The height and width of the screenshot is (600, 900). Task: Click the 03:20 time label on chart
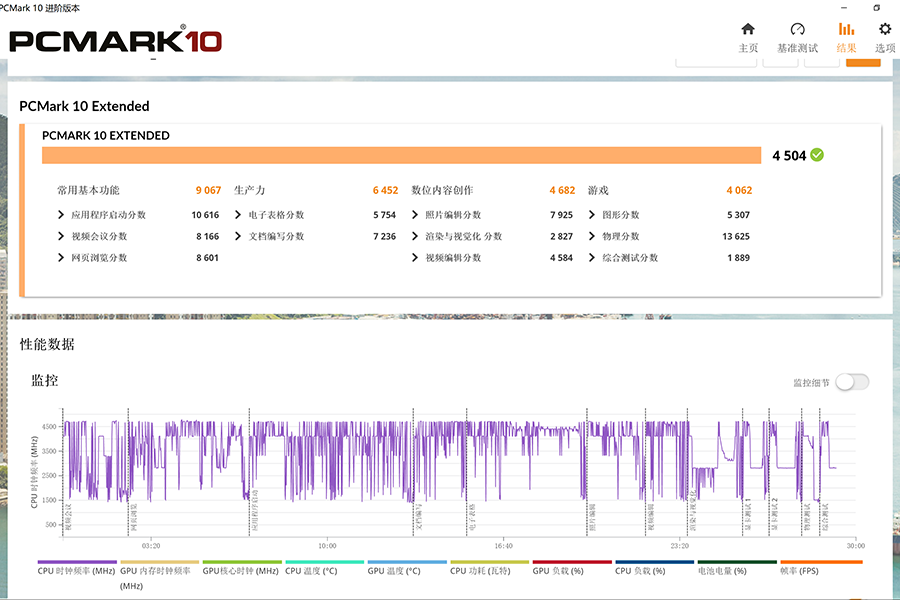click(151, 546)
